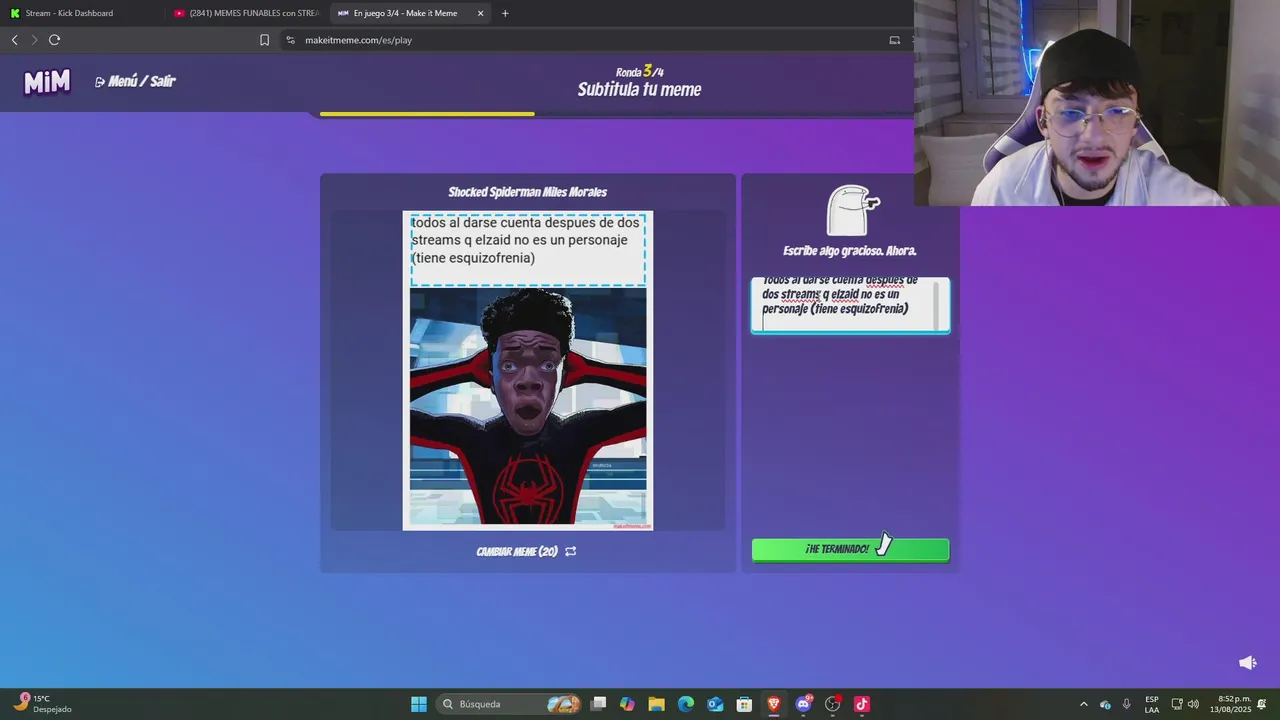Open Microsoft Edge from the taskbar
Screen dimensions: 1280x720
686,704
